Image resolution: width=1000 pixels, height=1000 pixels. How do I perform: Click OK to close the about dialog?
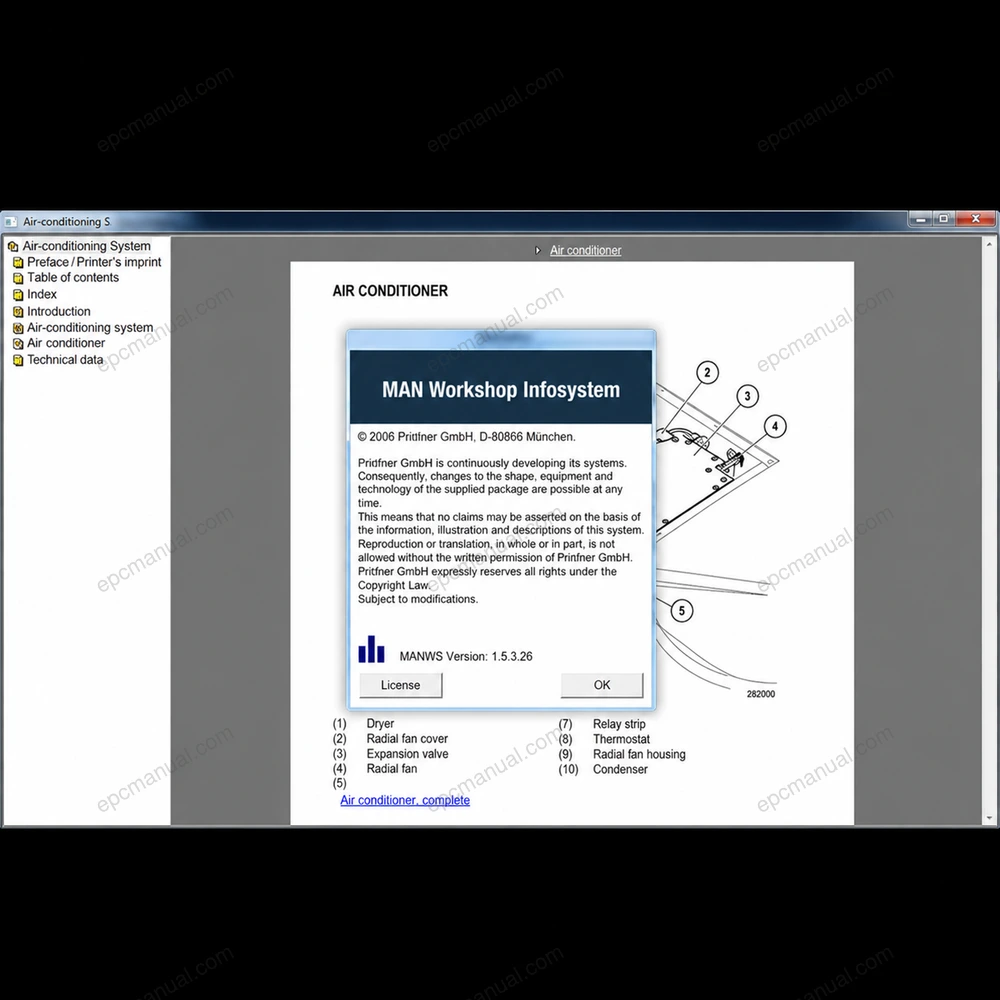pos(602,685)
